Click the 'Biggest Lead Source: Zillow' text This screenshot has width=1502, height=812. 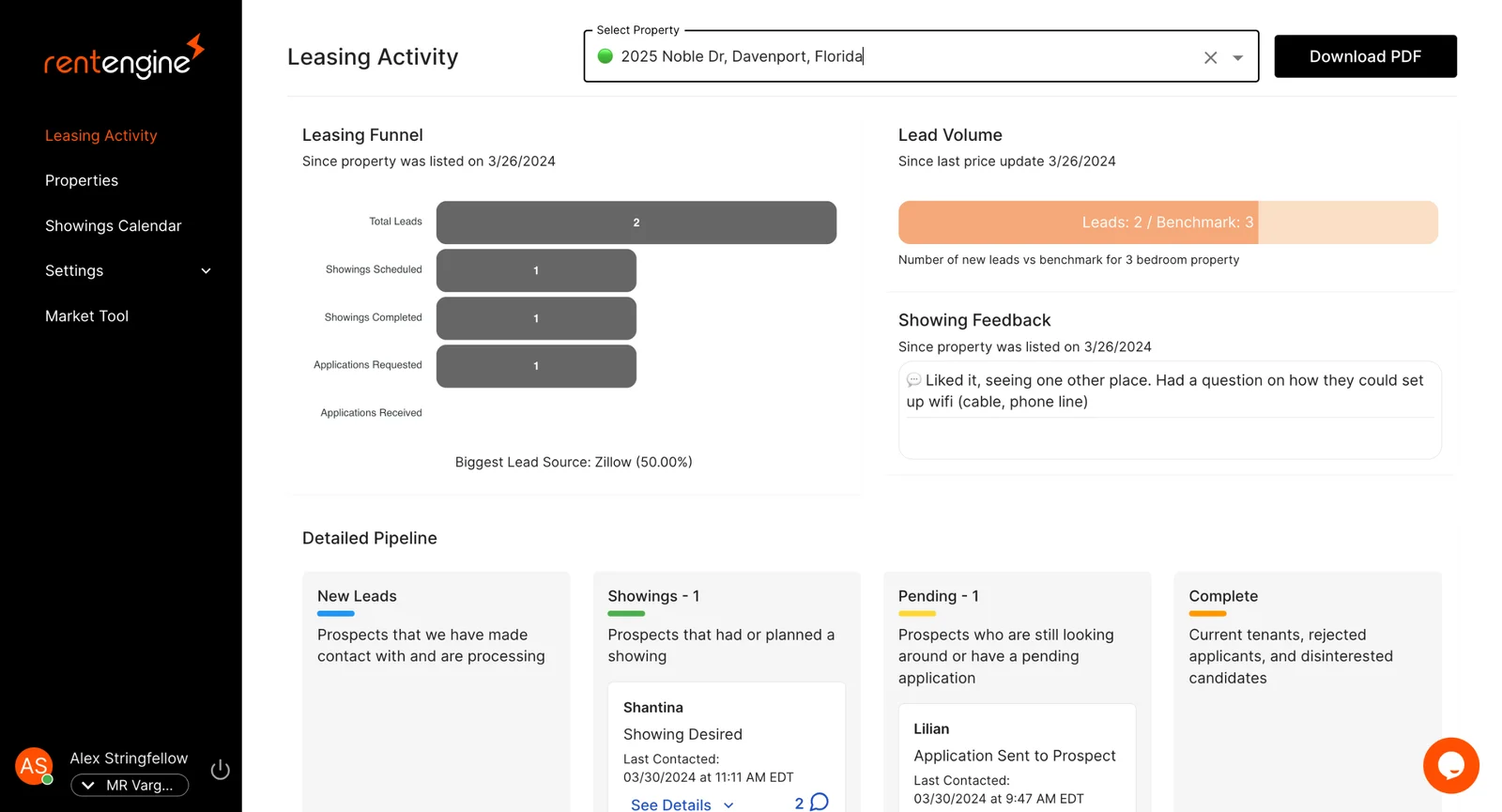[574, 462]
